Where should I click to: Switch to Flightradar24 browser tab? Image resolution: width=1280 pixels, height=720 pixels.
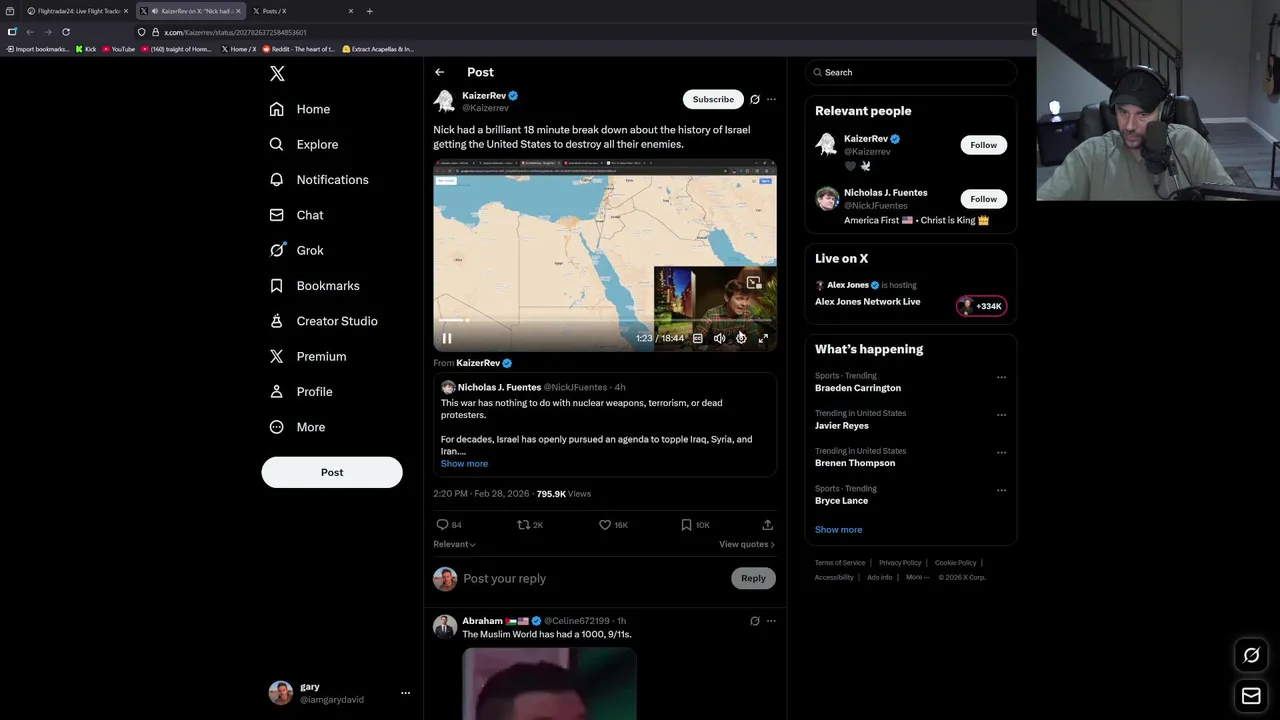(x=78, y=11)
